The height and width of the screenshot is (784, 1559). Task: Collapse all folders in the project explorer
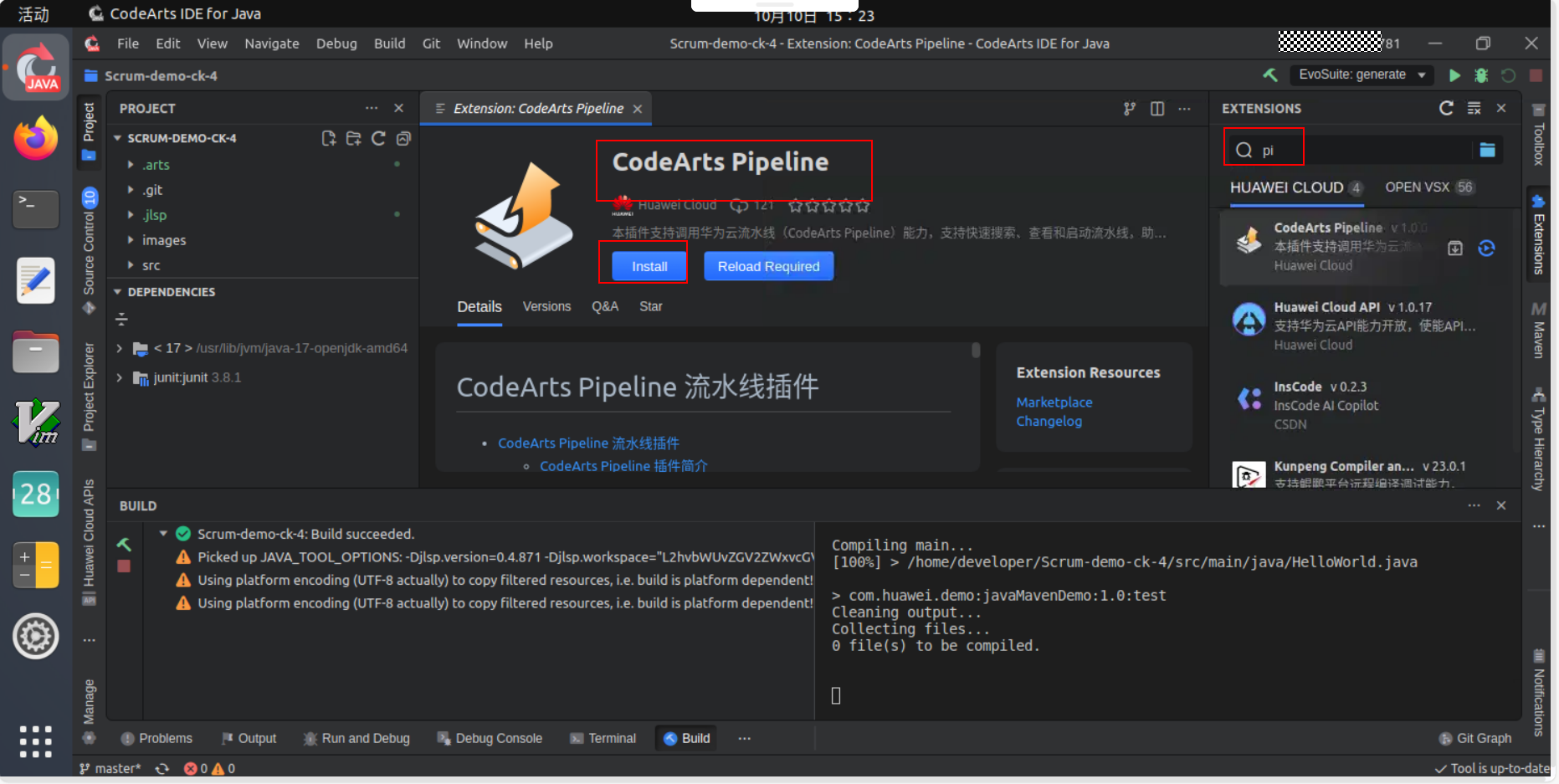pyautogui.click(x=403, y=138)
